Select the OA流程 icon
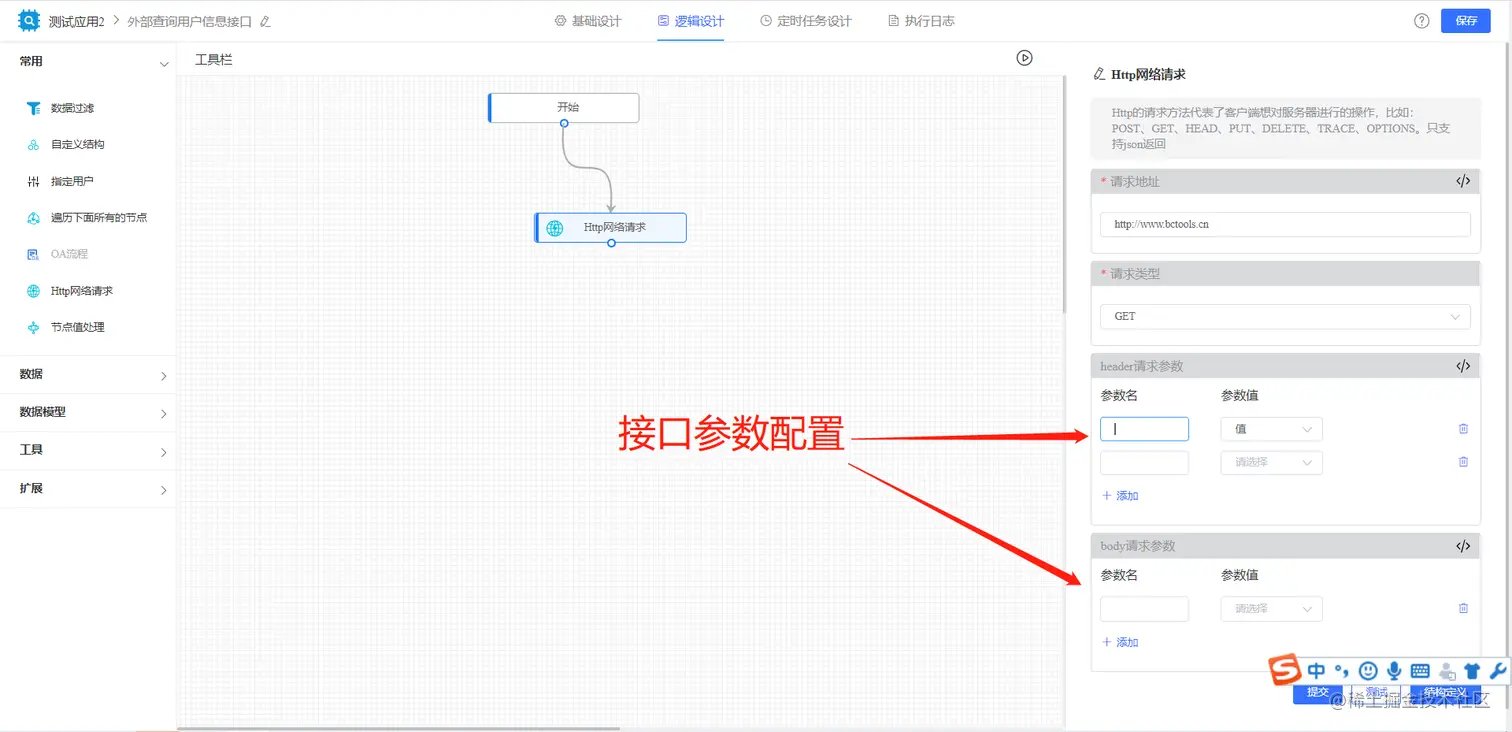 tap(33, 254)
